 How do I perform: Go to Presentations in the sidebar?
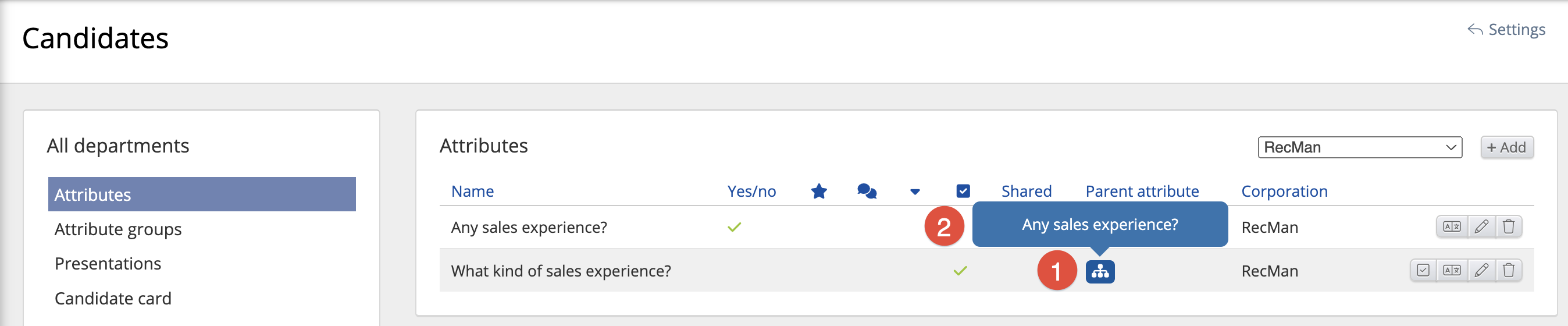pos(108,263)
